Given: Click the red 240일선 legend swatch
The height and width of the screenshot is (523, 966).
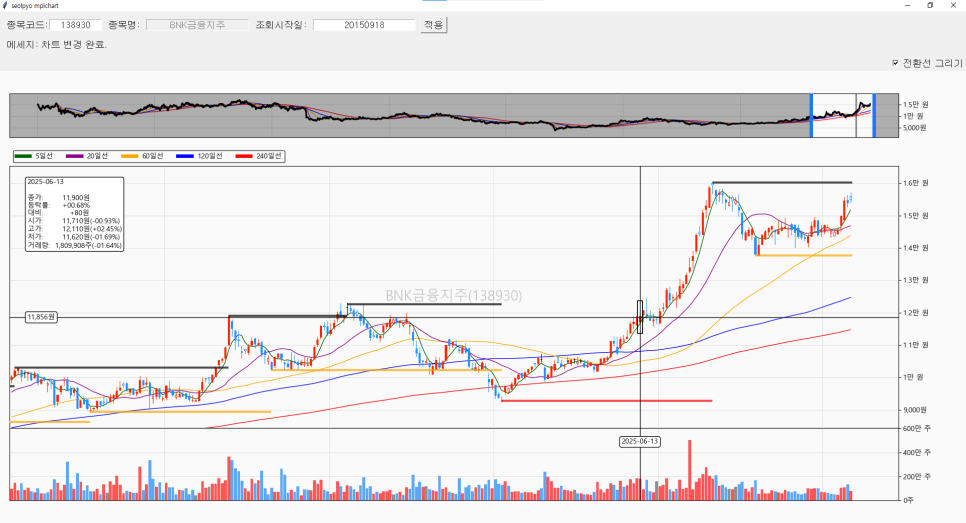Looking at the screenshot, I should coord(244,156).
